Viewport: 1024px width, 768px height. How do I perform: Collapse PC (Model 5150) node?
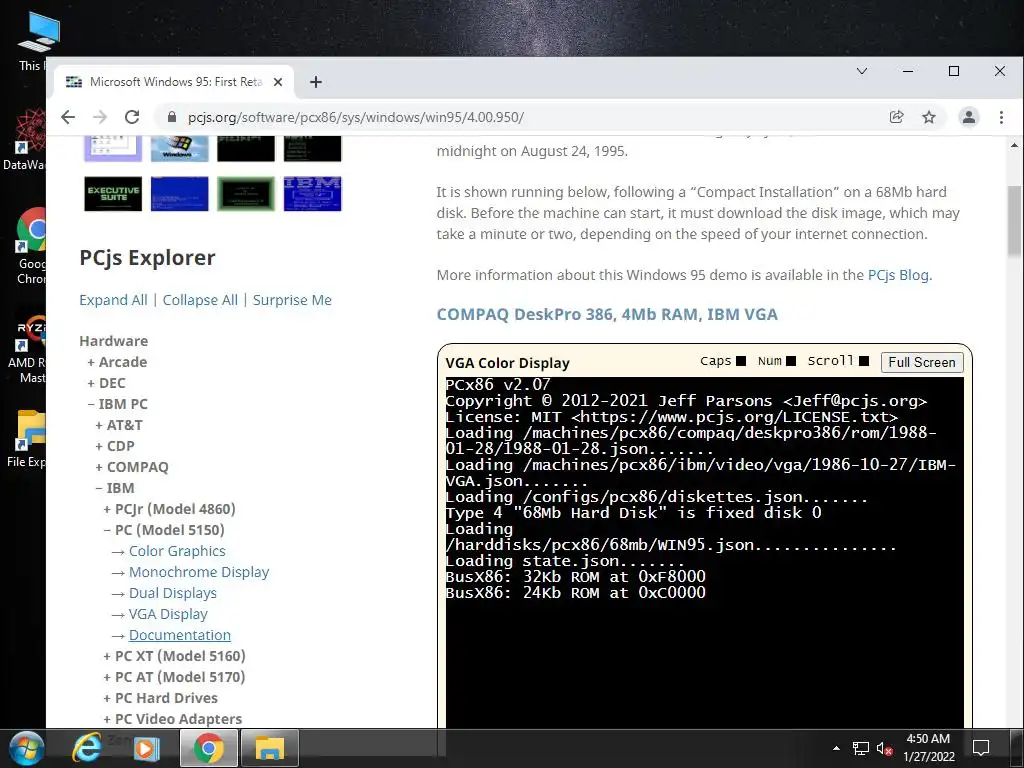164,530
